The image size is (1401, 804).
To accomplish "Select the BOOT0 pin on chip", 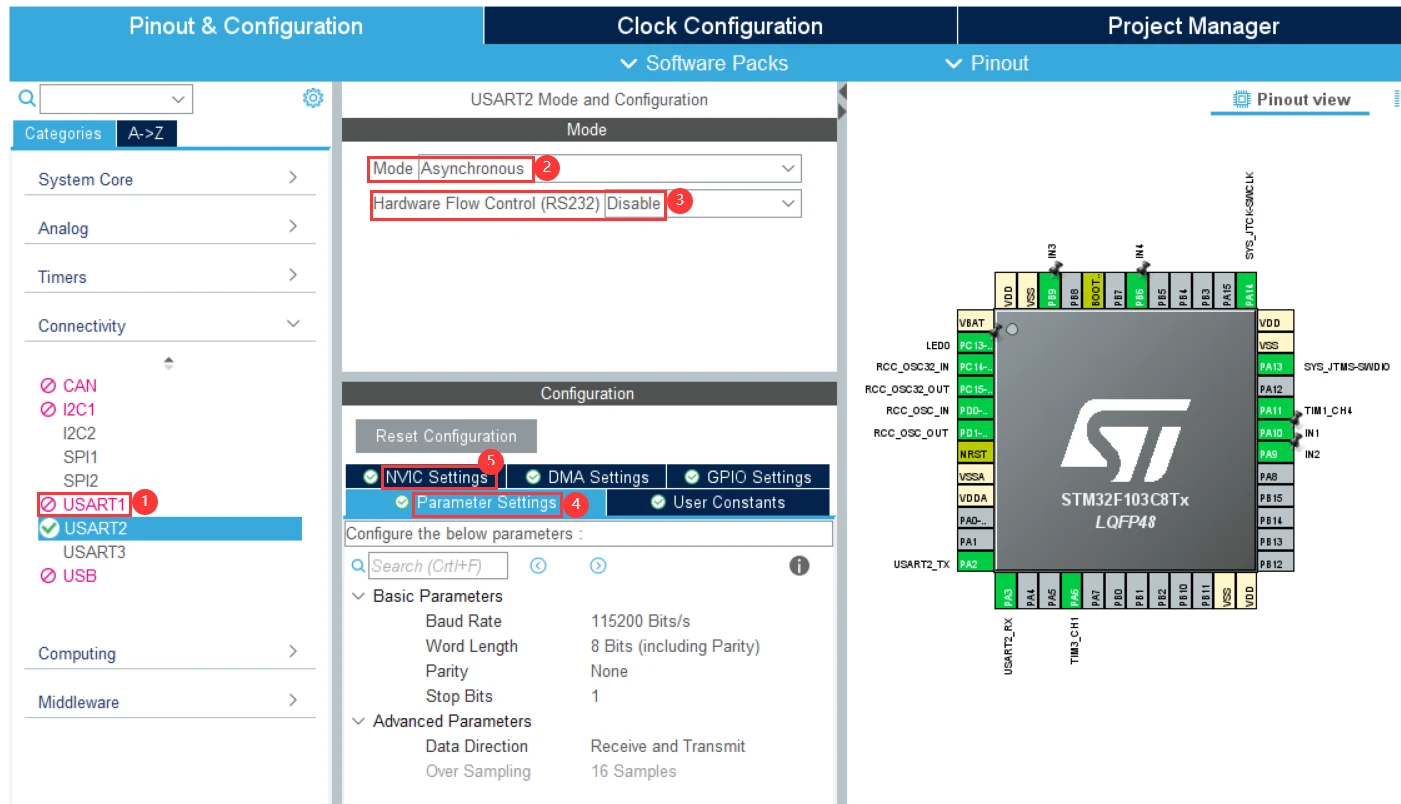I will point(1095,291).
